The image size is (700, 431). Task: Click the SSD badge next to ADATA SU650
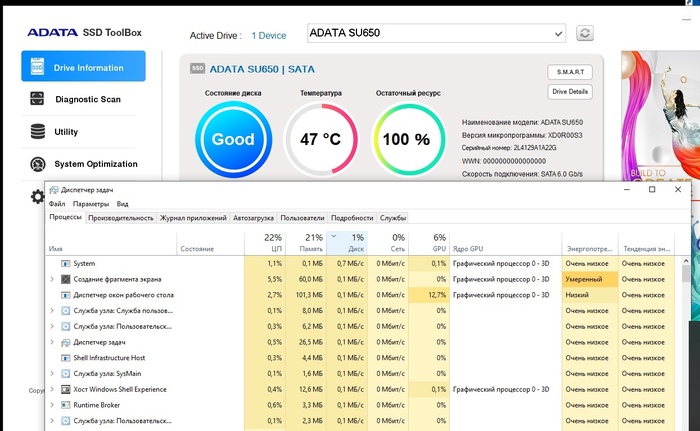coord(196,69)
